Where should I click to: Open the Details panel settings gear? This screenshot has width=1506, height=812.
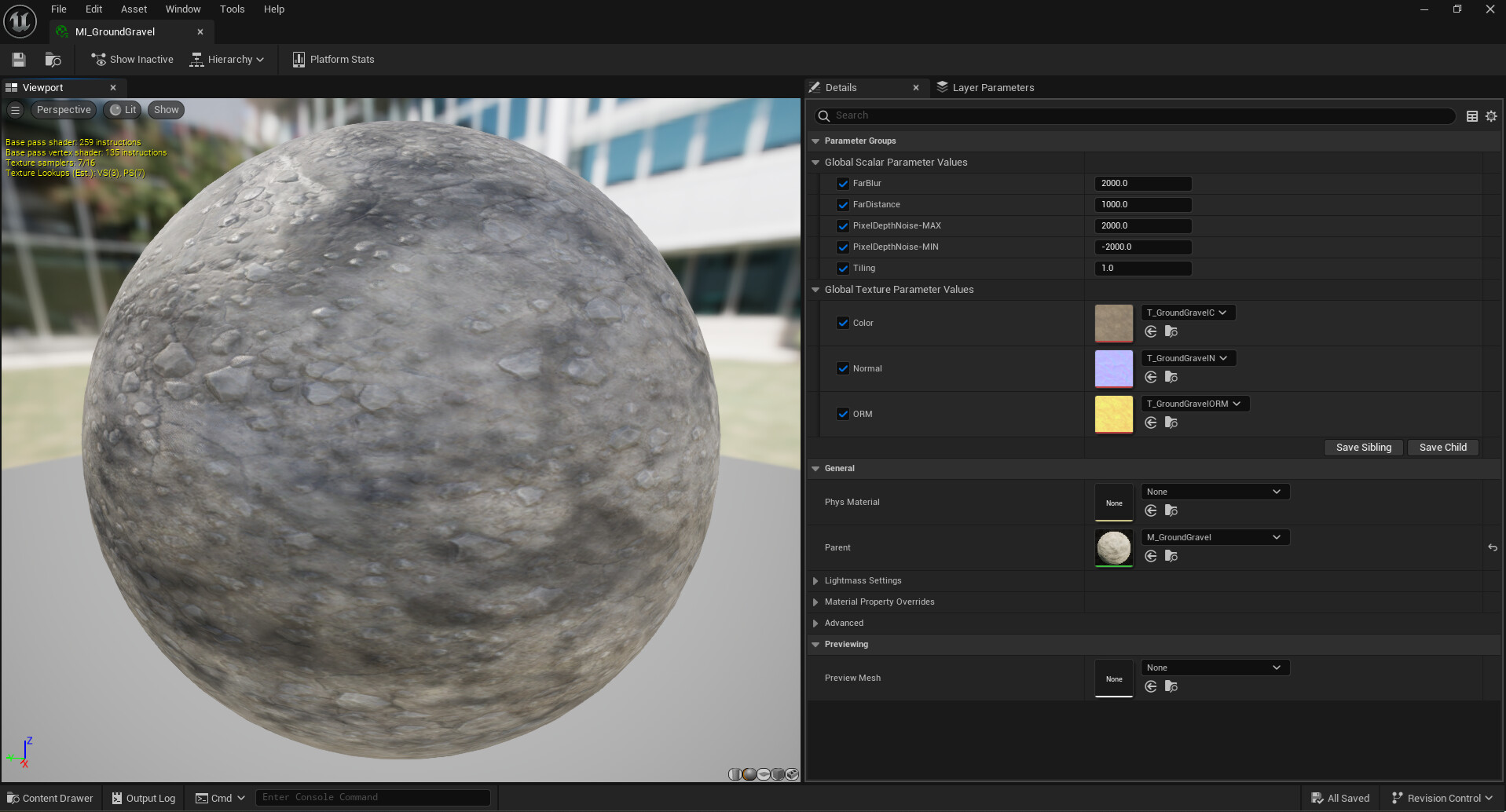(1490, 115)
